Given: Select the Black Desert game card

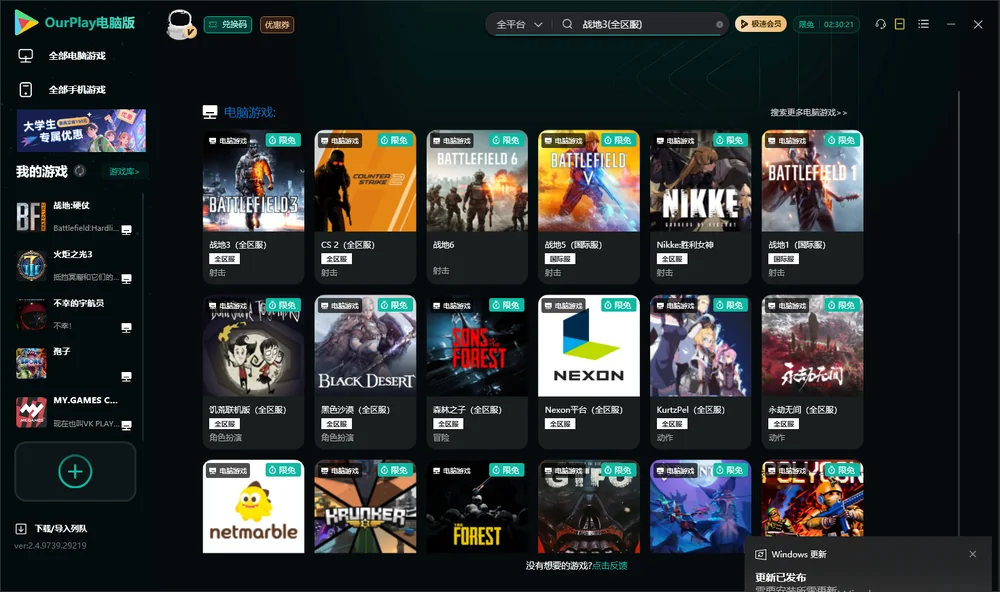Looking at the screenshot, I should pyautogui.click(x=365, y=372).
